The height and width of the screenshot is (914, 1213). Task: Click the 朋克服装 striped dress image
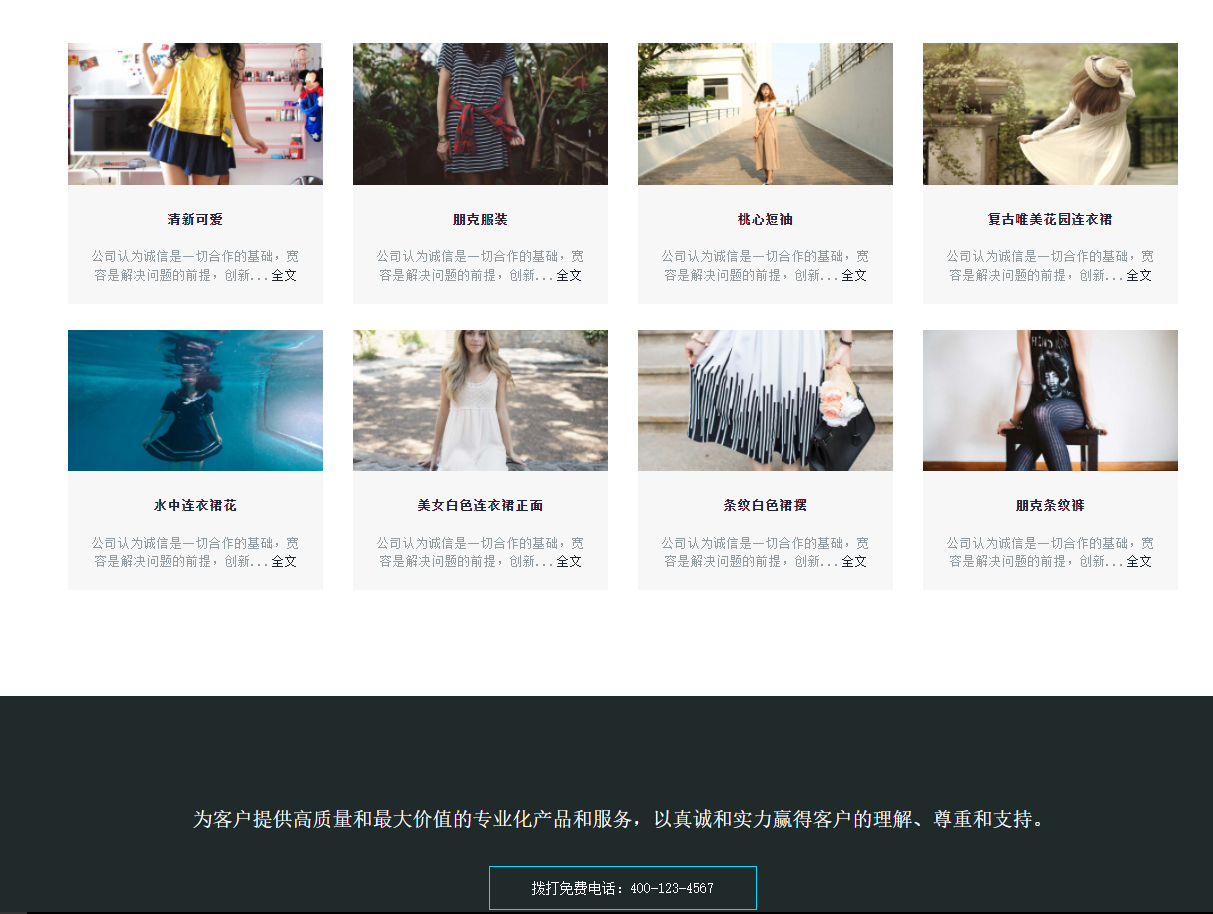click(480, 114)
